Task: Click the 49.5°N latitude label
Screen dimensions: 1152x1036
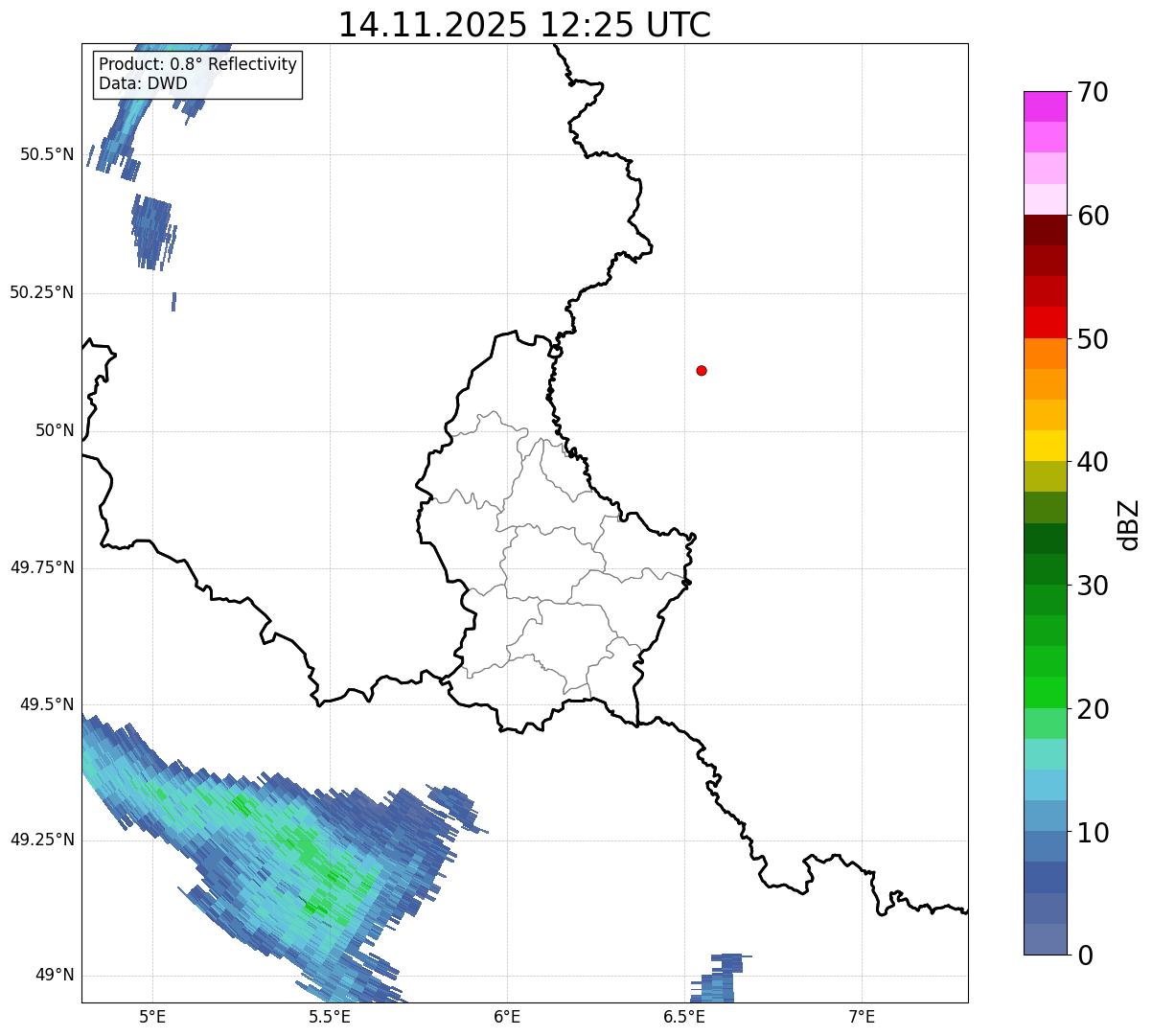Action: (x=47, y=704)
